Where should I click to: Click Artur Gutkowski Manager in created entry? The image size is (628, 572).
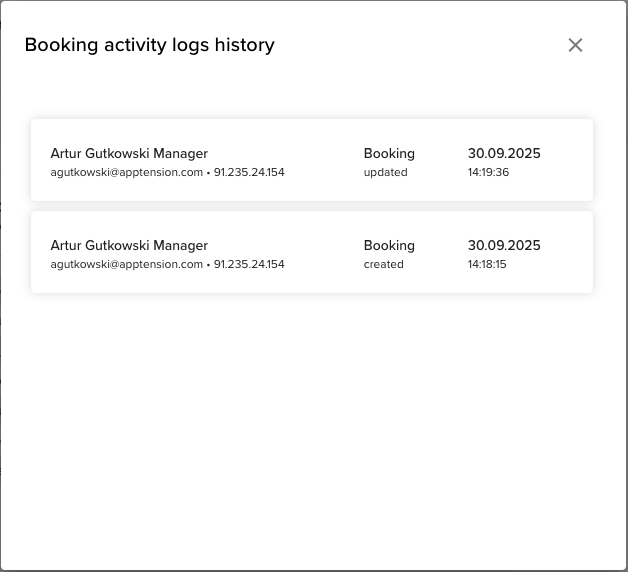click(129, 245)
